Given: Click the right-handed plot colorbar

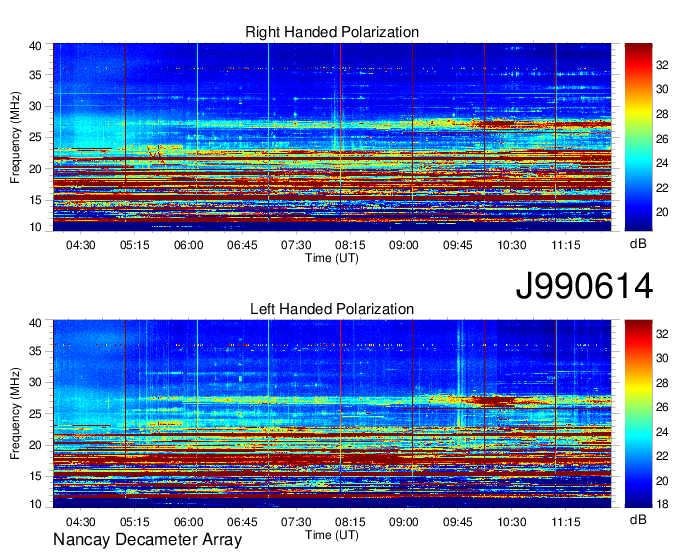Looking at the screenshot, I should click(638, 137).
